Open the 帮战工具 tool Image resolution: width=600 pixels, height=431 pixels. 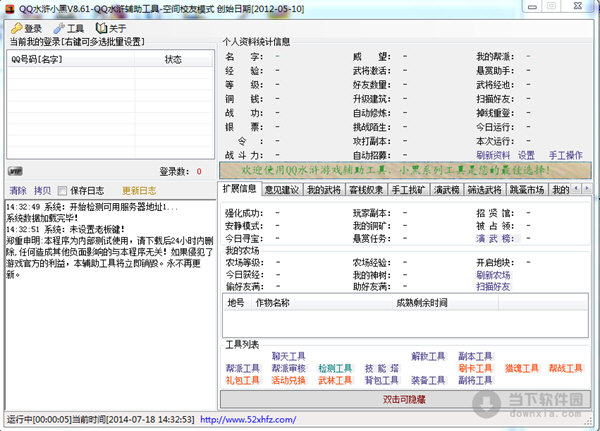coord(566,368)
